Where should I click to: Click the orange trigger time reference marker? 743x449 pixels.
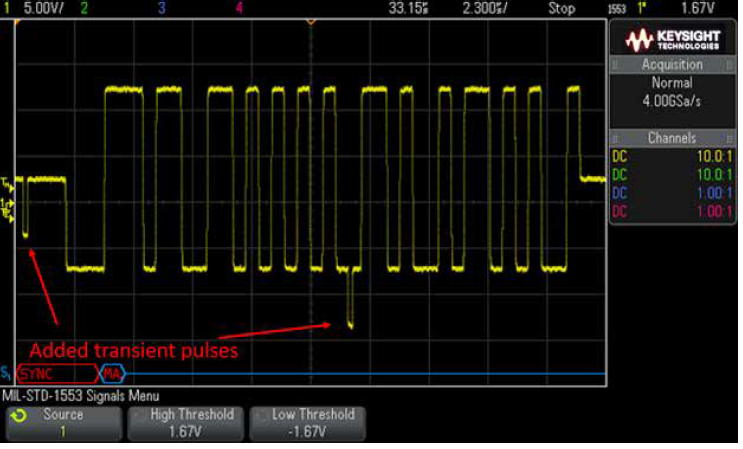coord(311,22)
